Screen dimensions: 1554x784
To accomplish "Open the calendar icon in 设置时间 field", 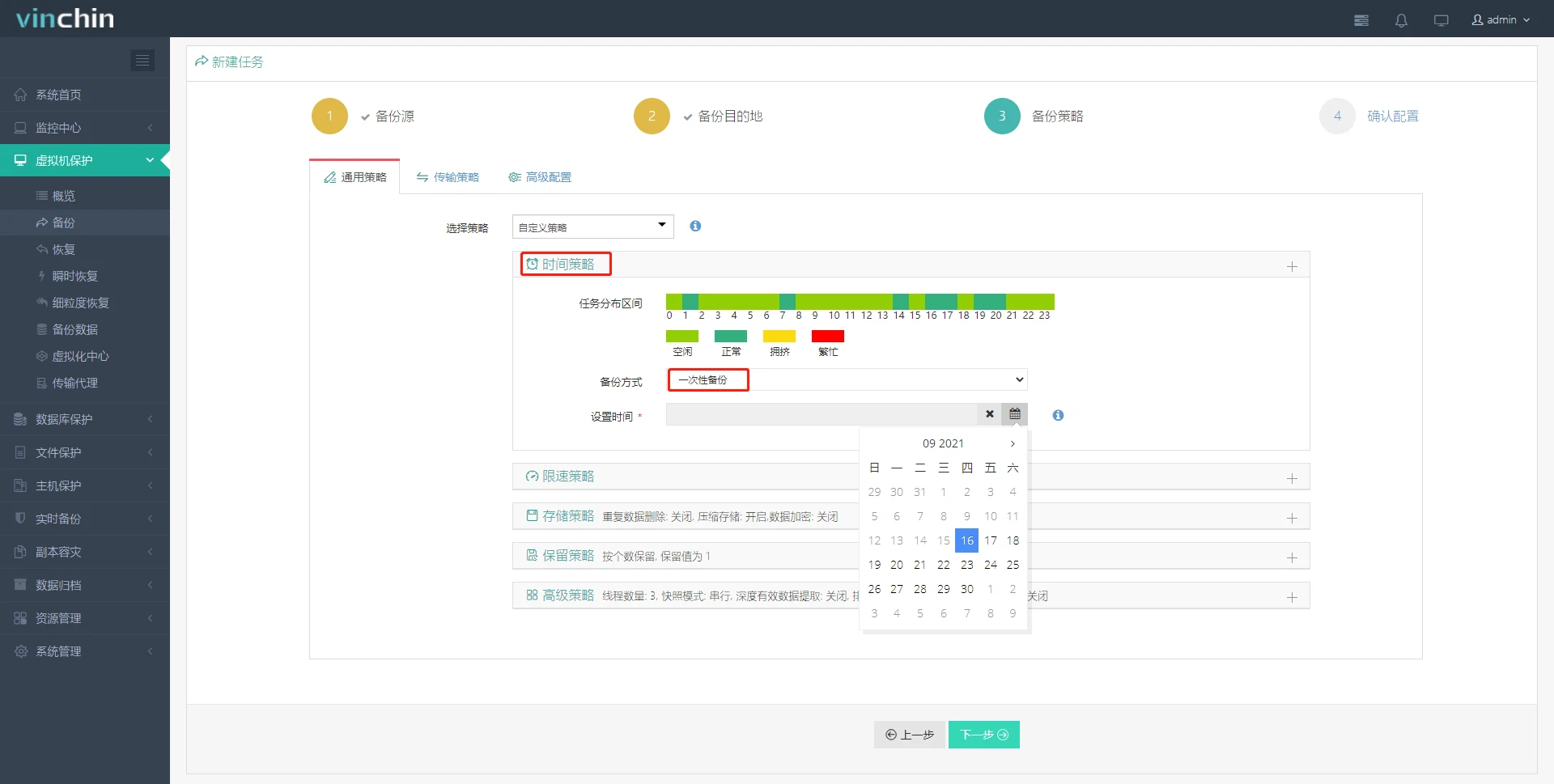I will pyautogui.click(x=1014, y=413).
